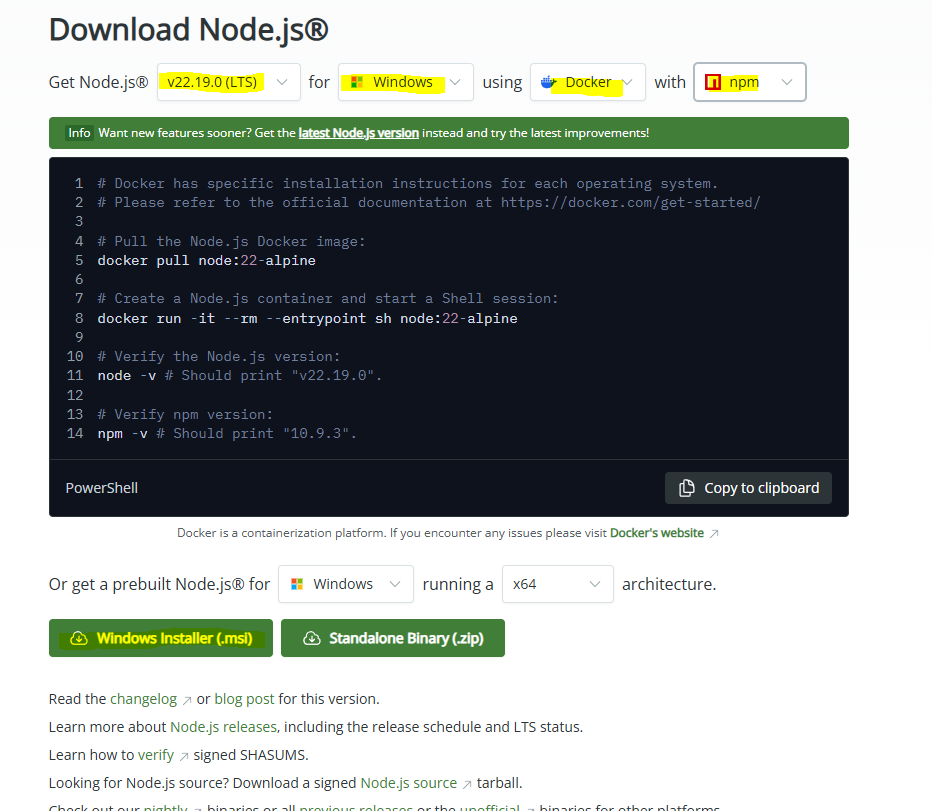
Task: Open the prebuilt Node.js Windows OS dropdown
Action: pos(345,584)
